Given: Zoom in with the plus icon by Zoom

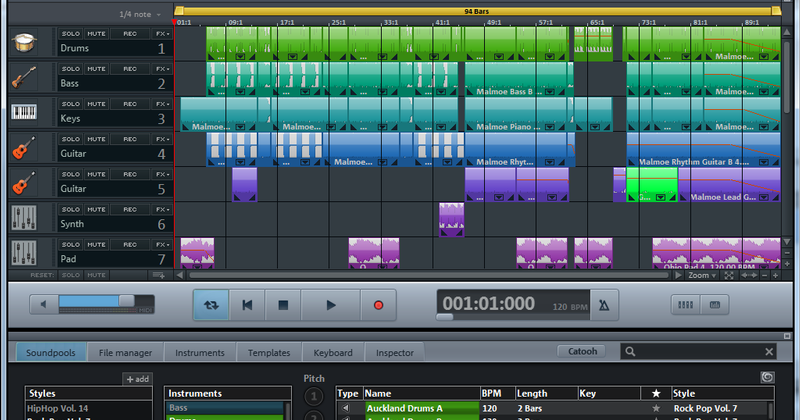Looking at the screenshot, I should click(776, 276).
